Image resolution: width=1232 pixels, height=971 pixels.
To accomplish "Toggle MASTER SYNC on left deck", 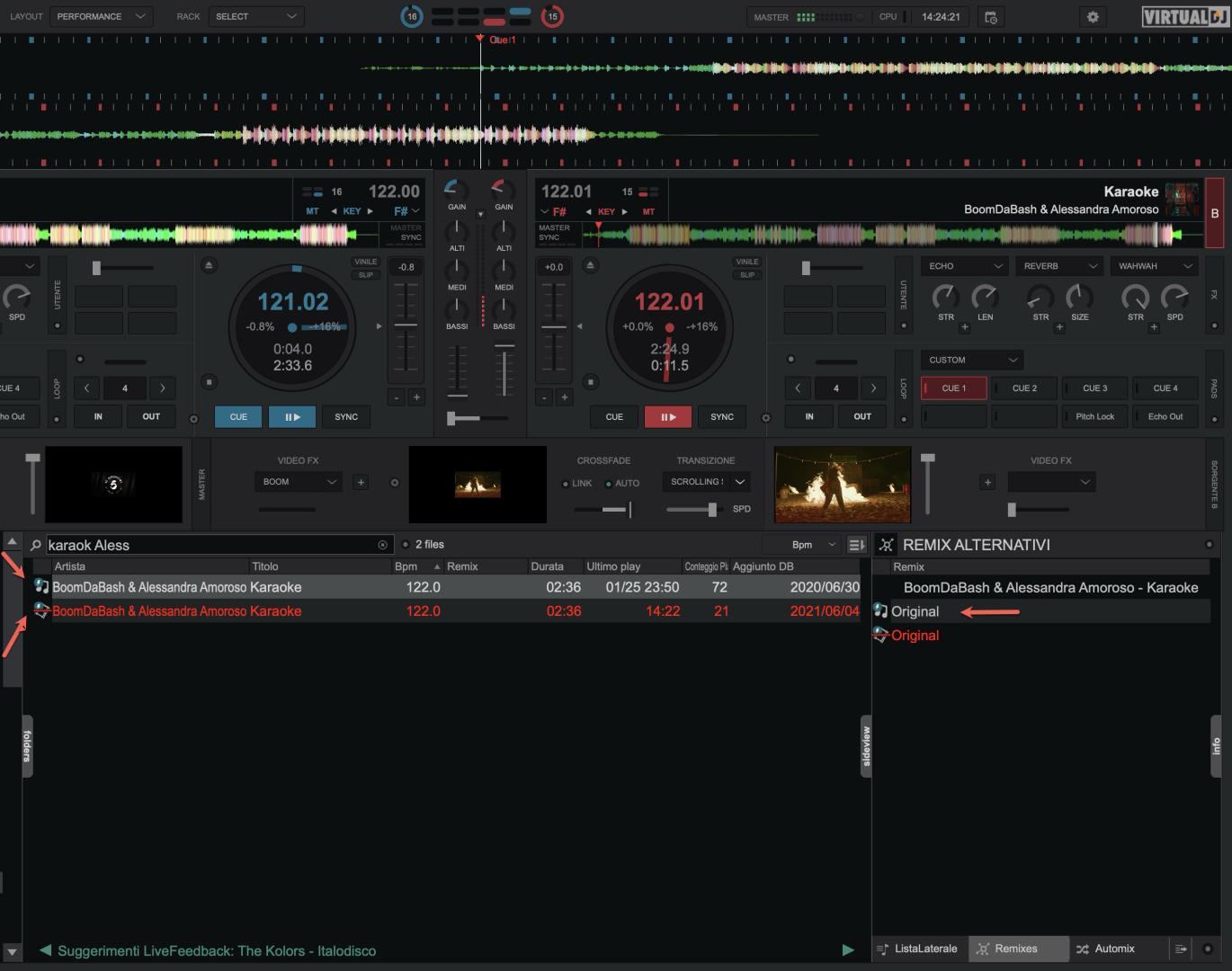I will [x=406, y=233].
